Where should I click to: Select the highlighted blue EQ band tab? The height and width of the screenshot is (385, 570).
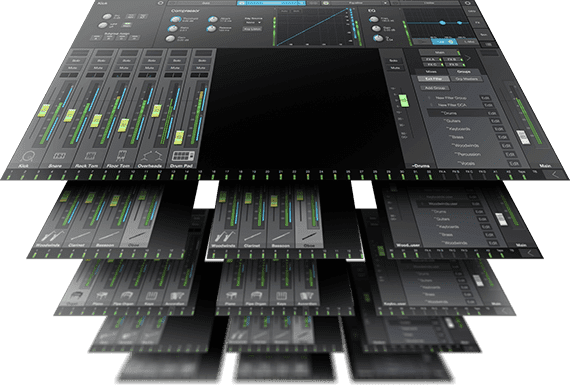(444, 42)
